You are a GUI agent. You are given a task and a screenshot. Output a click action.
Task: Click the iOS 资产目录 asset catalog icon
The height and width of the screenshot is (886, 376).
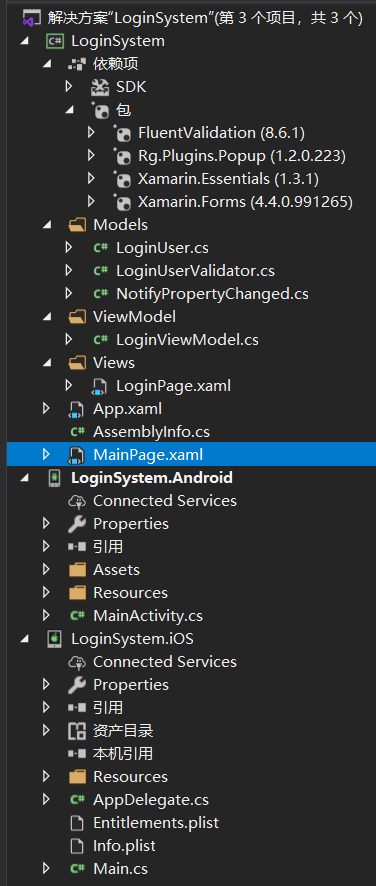coord(77,731)
